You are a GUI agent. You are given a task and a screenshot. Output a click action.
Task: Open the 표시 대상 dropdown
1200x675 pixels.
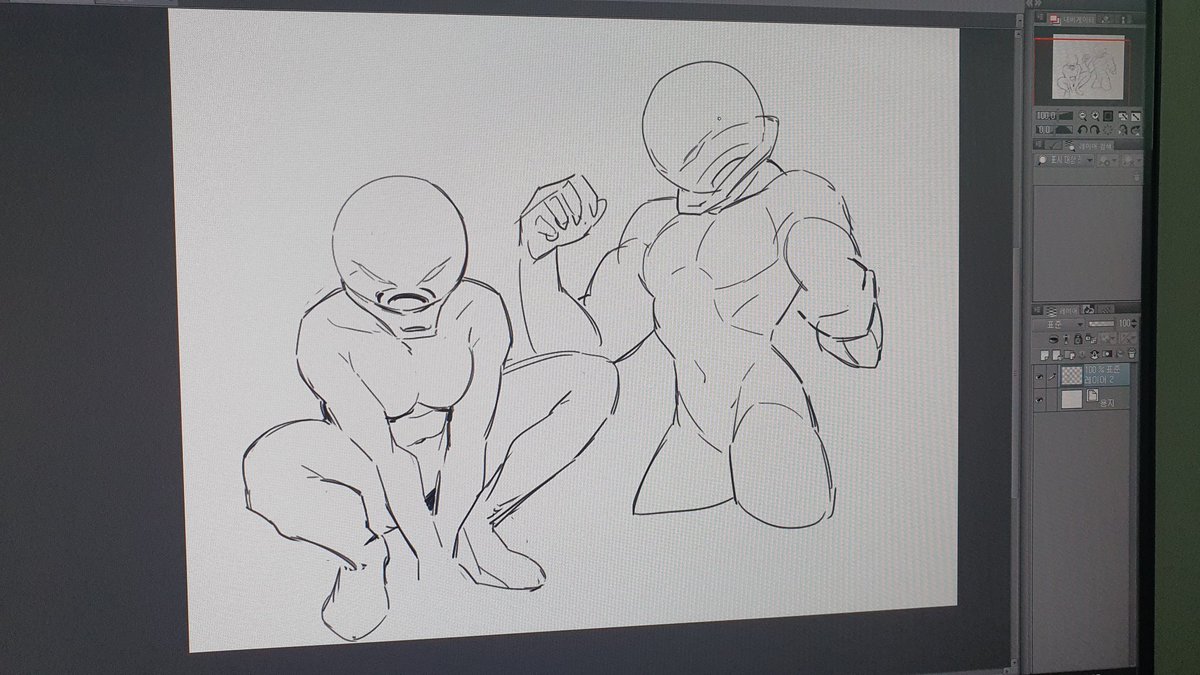coord(1065,160)
